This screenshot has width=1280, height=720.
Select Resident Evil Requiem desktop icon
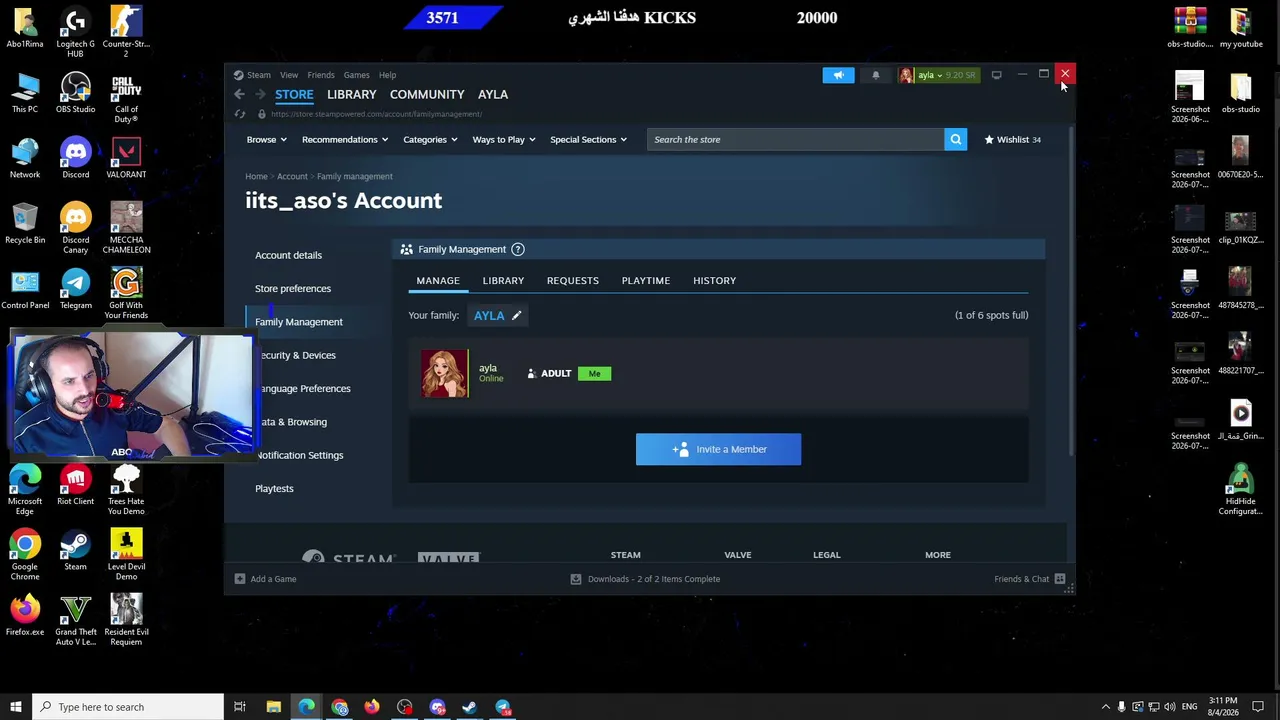click(x=126, y=621)
